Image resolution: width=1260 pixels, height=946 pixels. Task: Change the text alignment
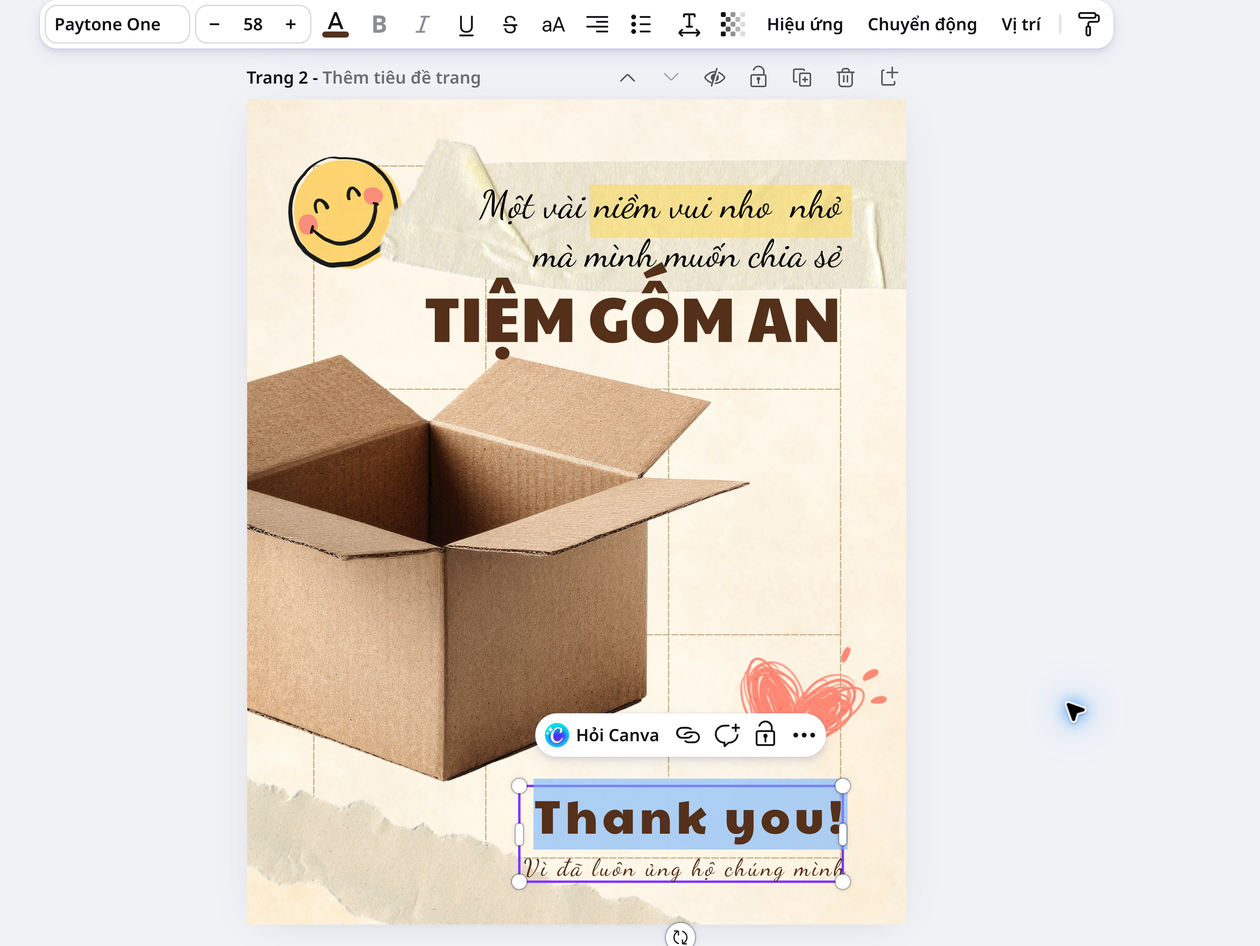tap(597, 24)
